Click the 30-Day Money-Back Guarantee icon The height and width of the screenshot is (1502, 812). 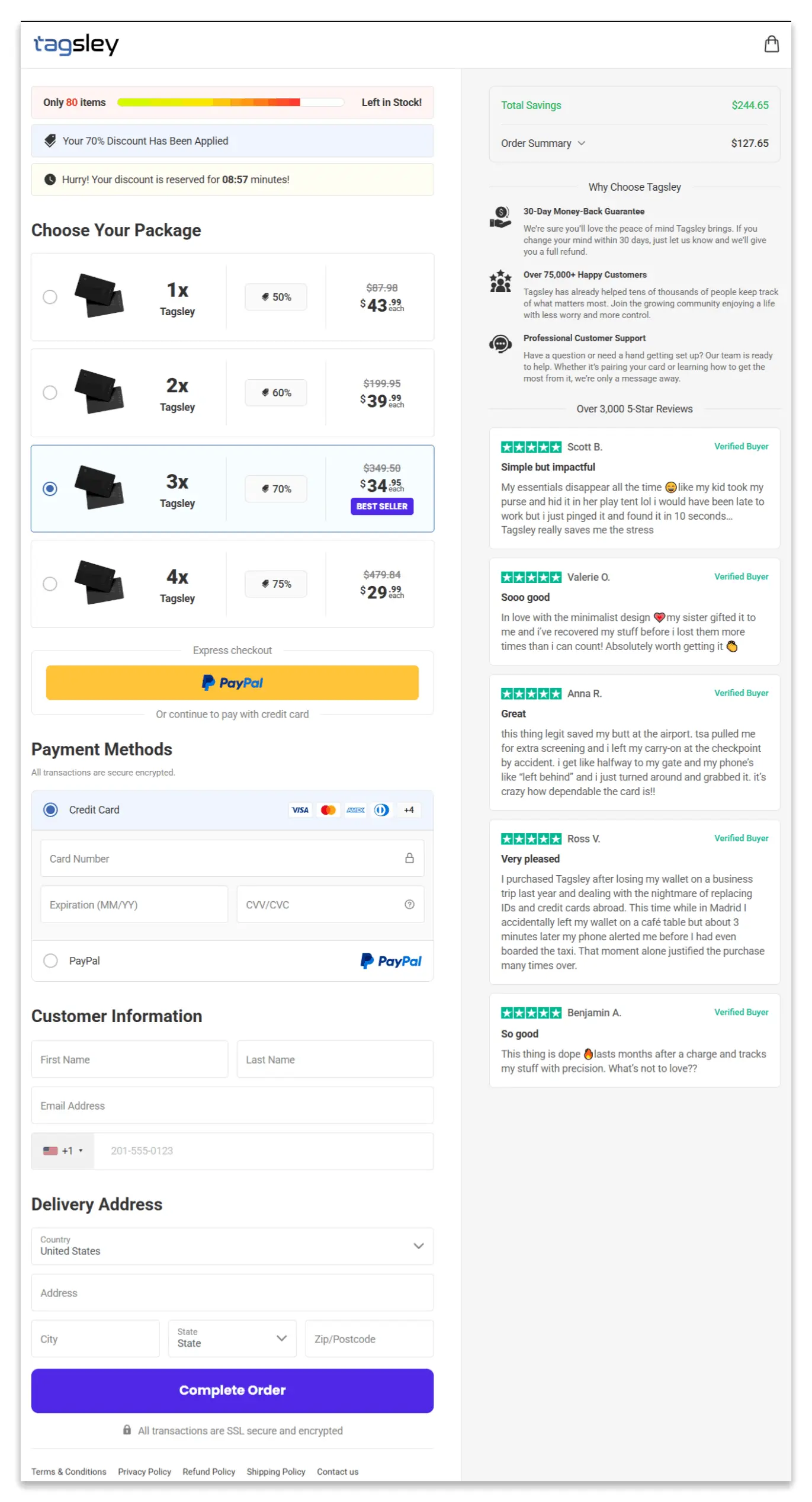pyautogui.click(x=500, y=217)
